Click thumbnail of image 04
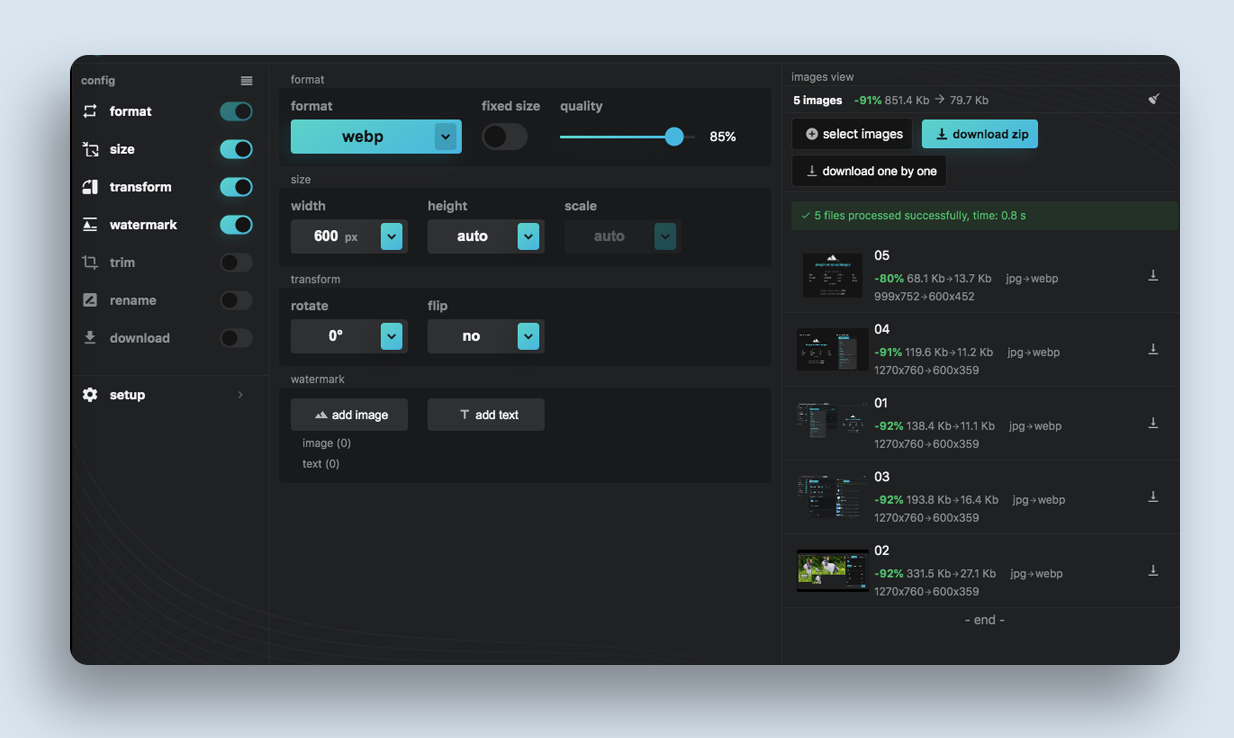This screenshot has height=738, width=1234. (832, 349)
